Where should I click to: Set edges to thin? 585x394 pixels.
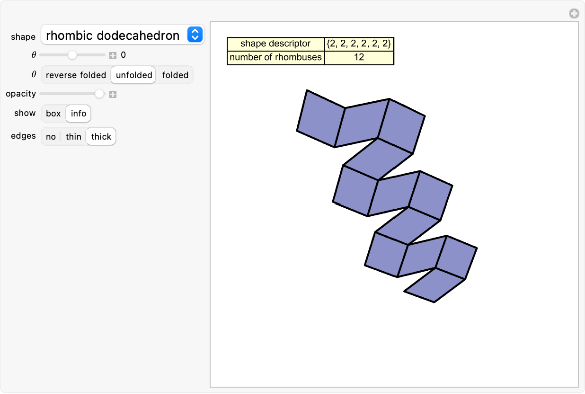(73, 137)
